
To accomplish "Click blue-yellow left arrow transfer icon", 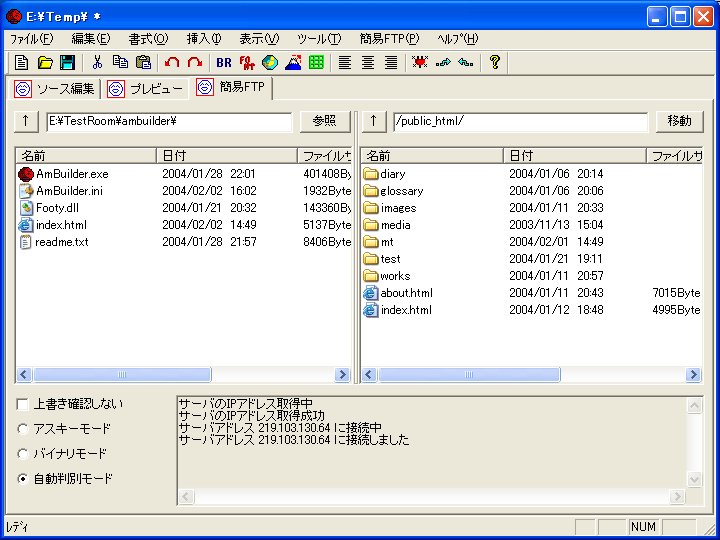I will [466, 62].
